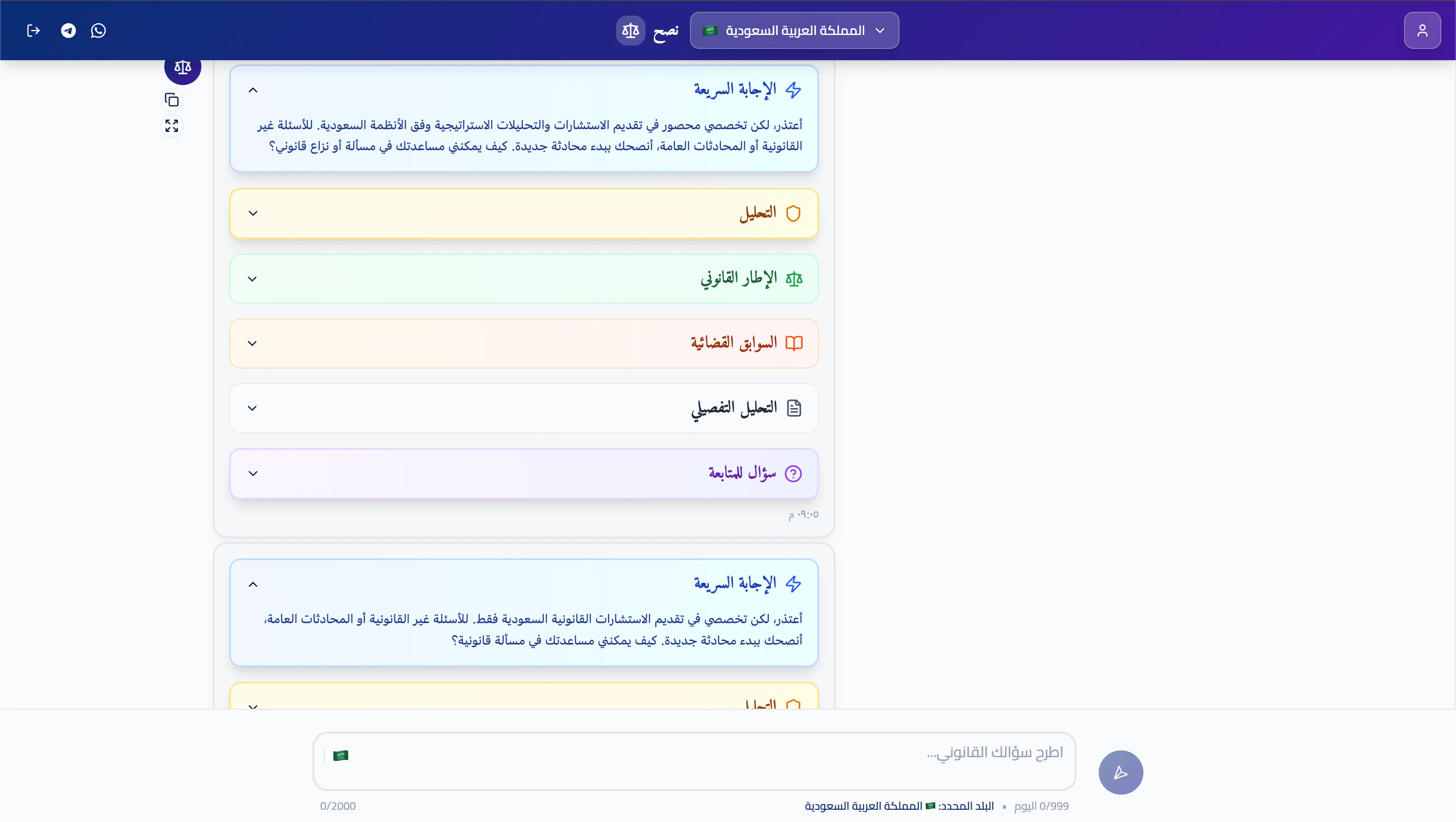Expand response to fullscreen icon
The image size is (1456, 822).
pyautogui.click(x=172, y=125)
